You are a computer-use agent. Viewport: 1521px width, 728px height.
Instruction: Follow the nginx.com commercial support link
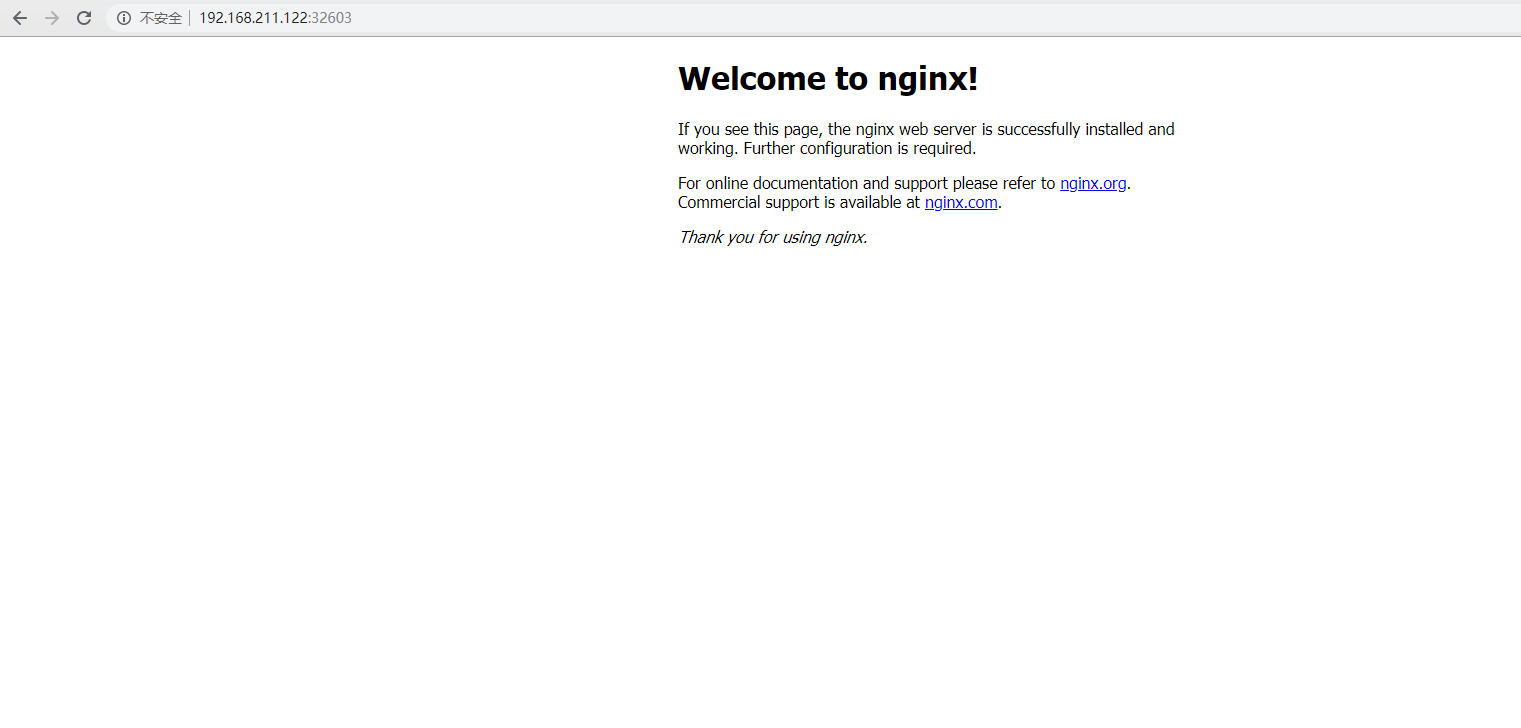click(x=961, y=202)
